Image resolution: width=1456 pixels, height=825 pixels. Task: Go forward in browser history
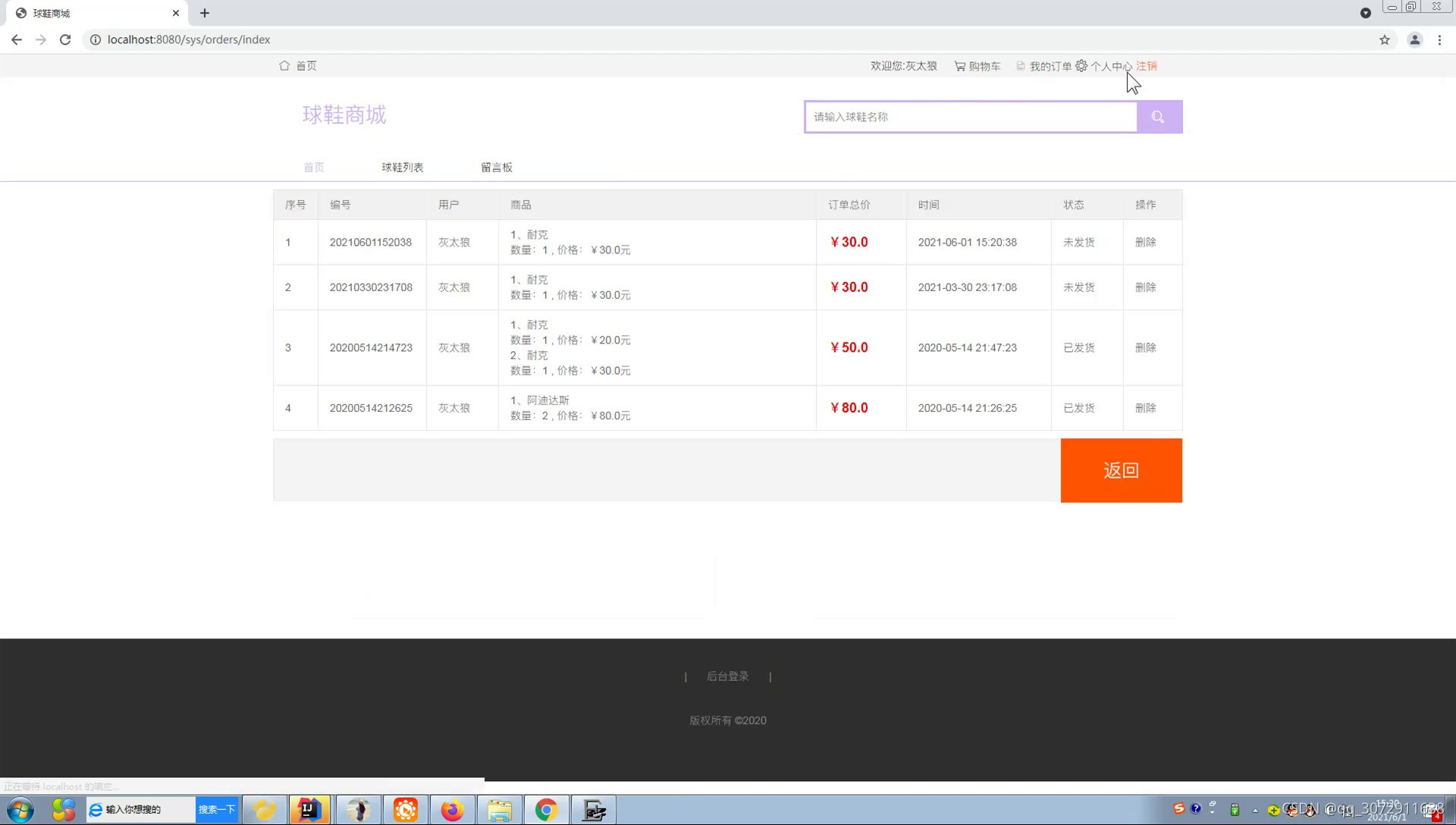pos(41,39)
